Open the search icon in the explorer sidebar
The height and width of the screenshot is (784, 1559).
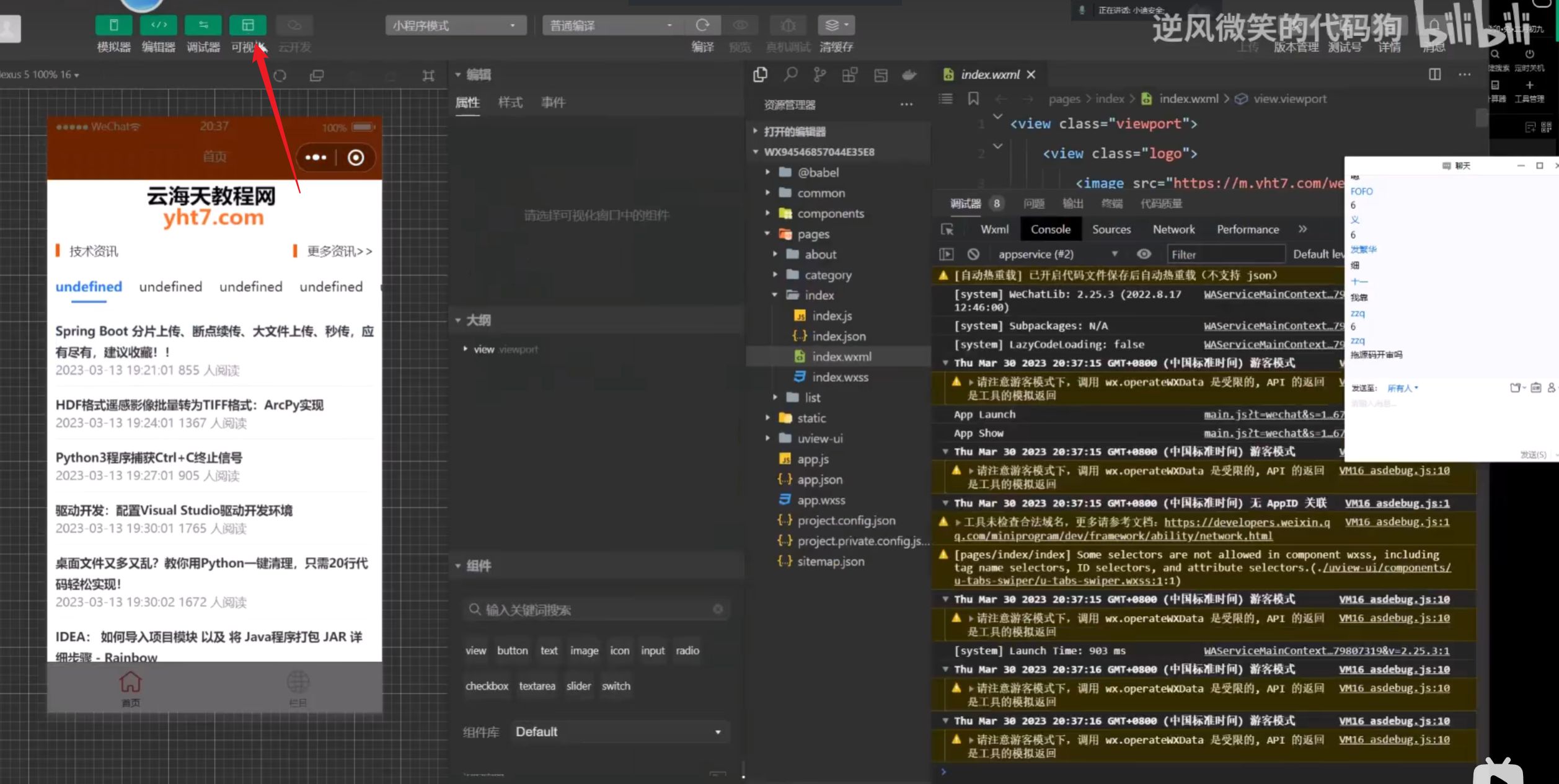[790, 75]
